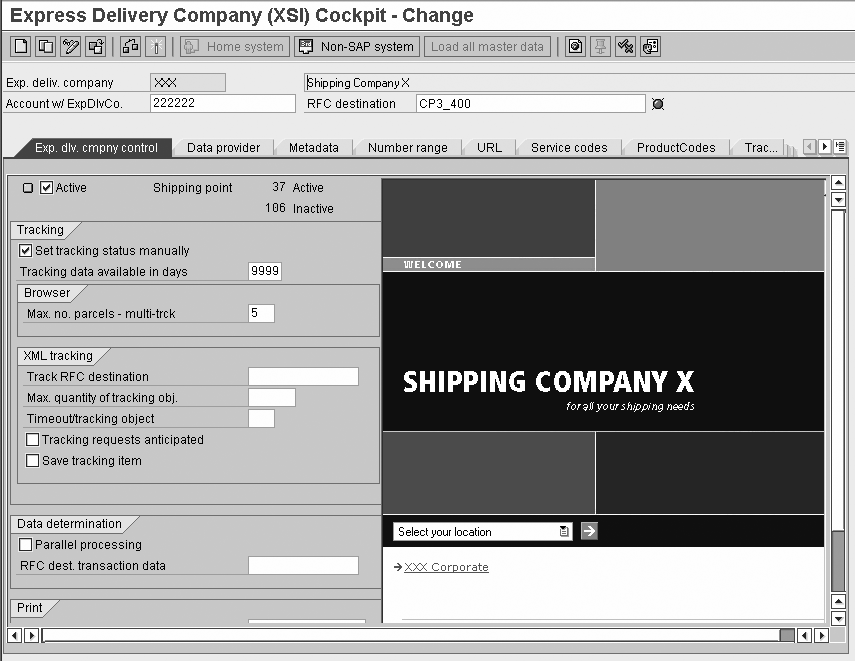Click the grayed pin toolbar icon
Viewport: 855px width, 661px height.
[x=600, y=46]
